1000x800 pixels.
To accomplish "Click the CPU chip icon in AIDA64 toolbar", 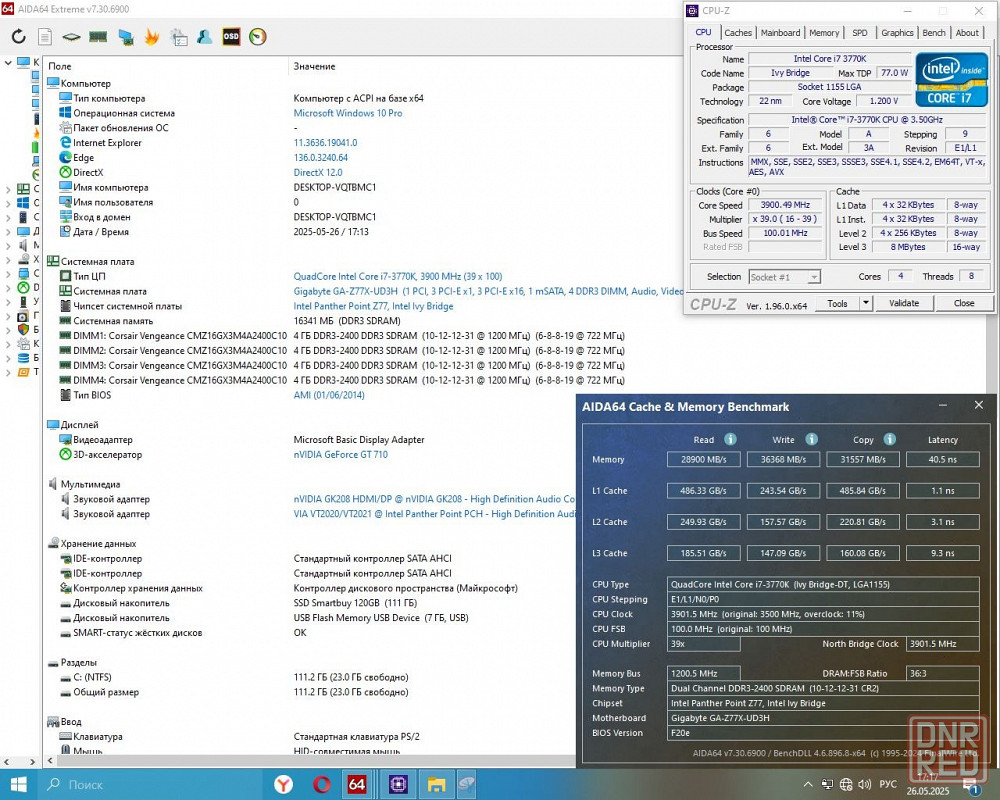I will [71, 37].
